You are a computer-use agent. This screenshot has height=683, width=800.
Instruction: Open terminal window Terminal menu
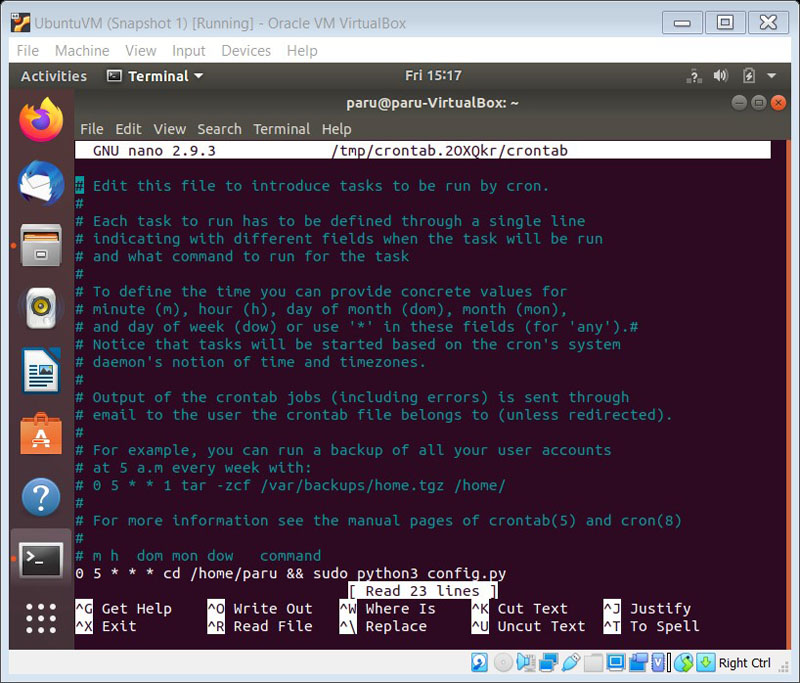[x=282, y=129]
